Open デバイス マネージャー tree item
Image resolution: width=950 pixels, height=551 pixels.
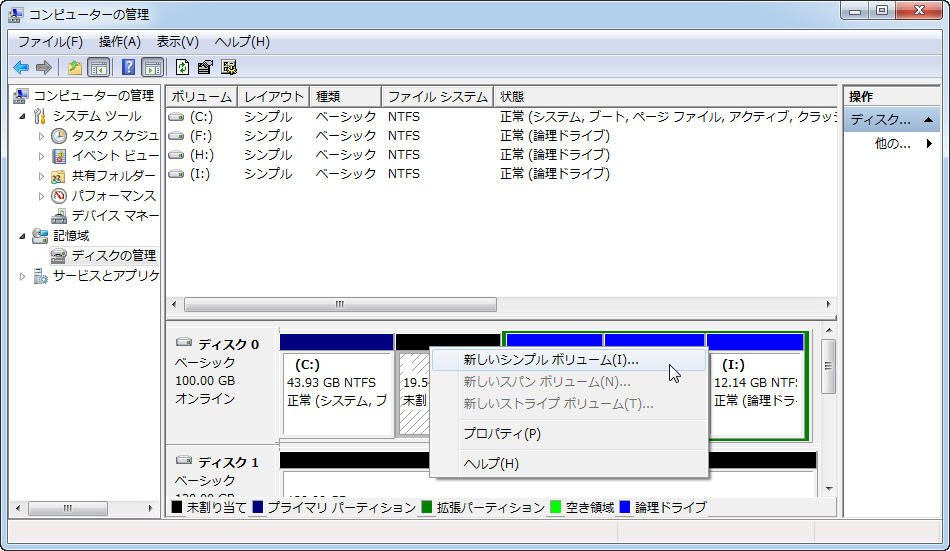(x=115, y=216)
